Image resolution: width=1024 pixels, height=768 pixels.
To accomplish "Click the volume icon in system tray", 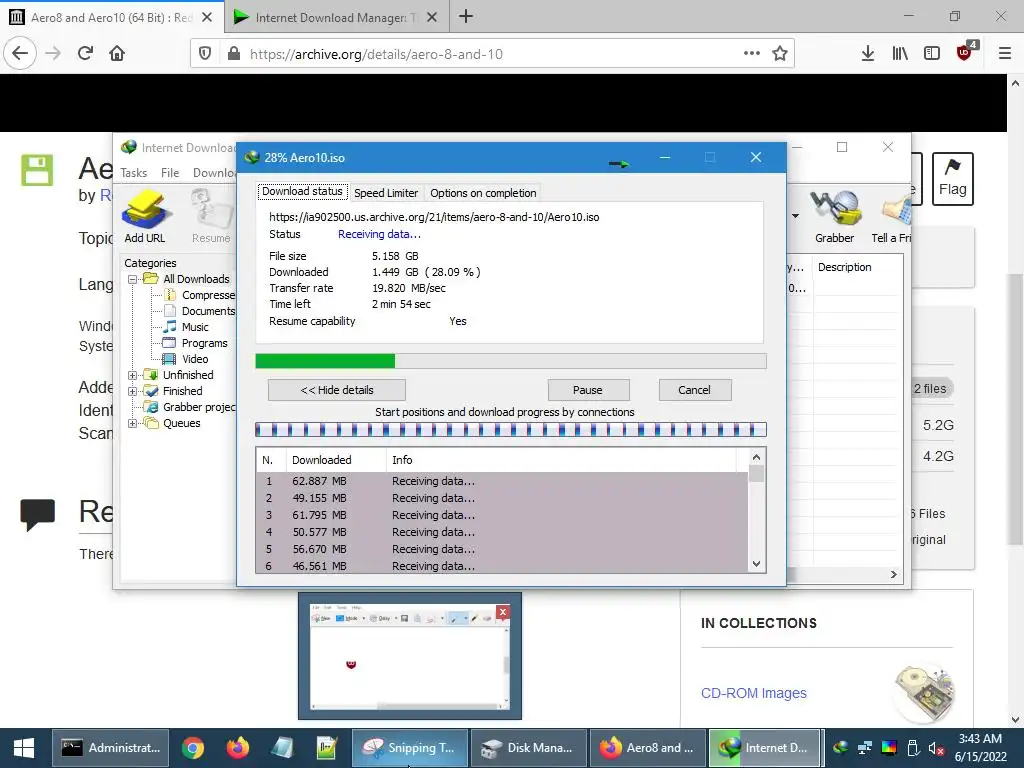I will point(936,748).
